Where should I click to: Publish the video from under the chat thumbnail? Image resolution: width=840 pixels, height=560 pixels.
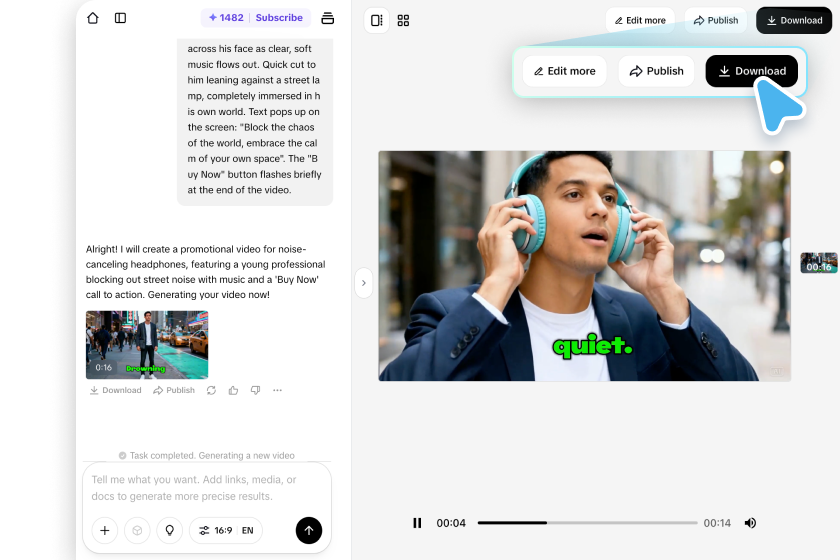(x=174, y=390)
